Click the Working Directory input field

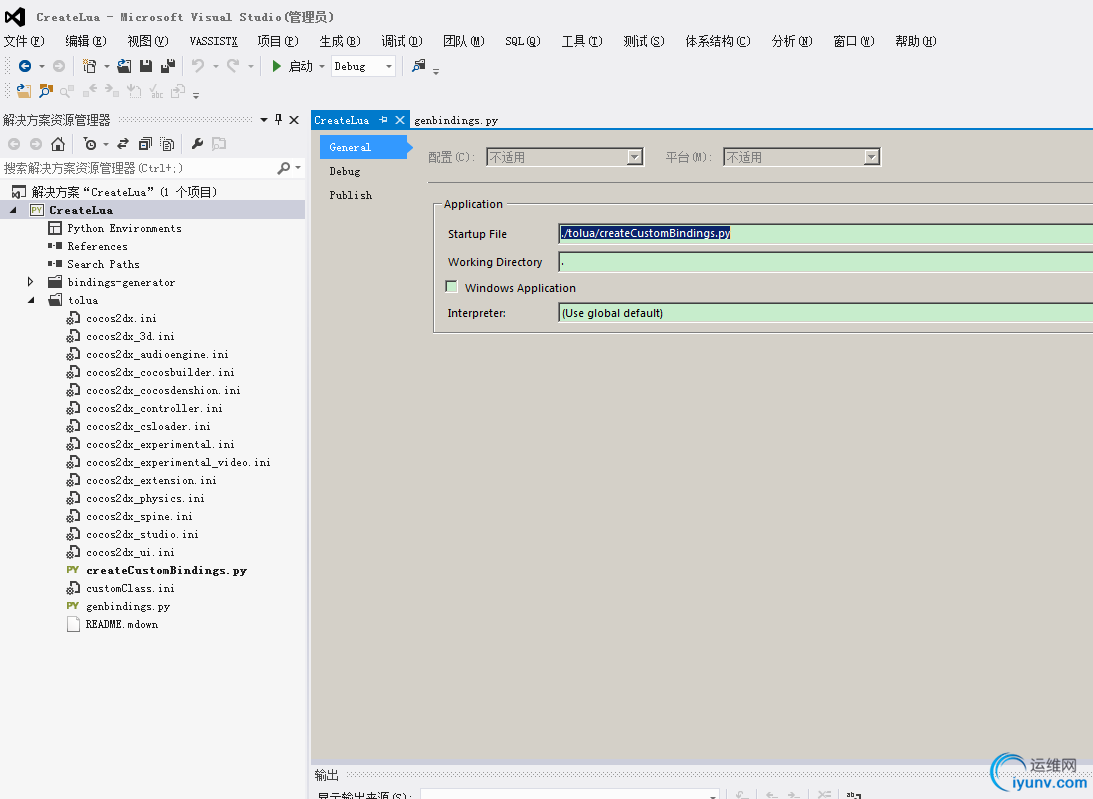click(825, 261)
